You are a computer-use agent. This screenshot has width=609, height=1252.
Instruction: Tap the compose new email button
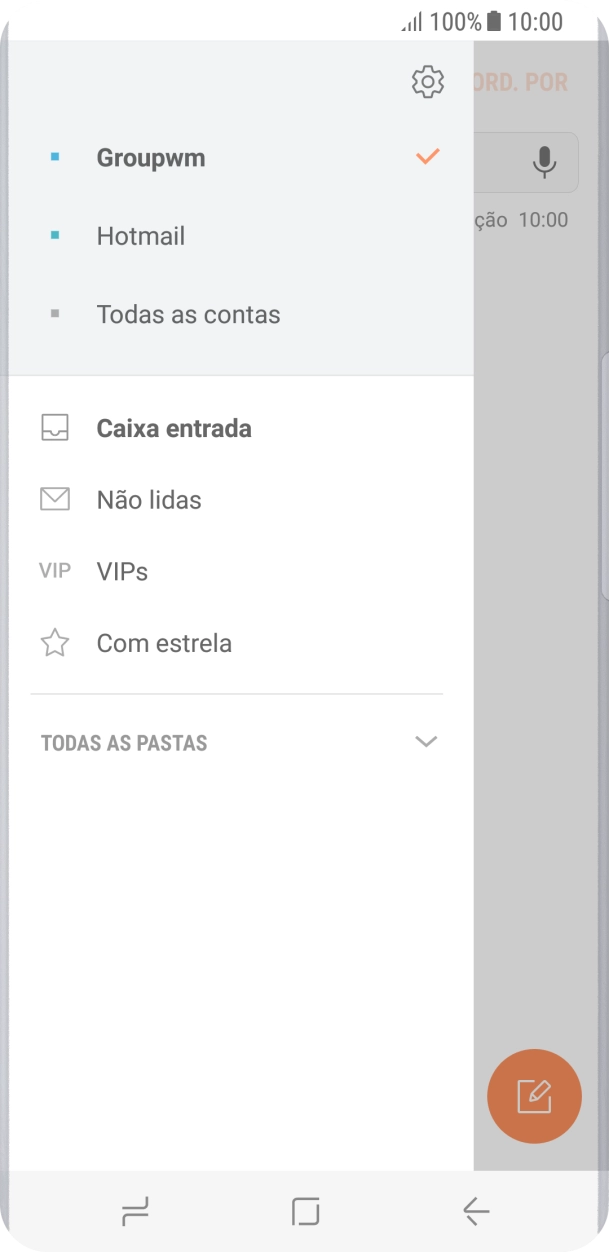tap(535, 1096)
